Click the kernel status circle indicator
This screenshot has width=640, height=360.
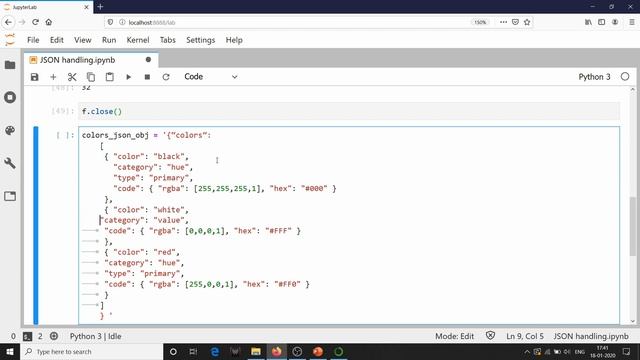[625, 76]
